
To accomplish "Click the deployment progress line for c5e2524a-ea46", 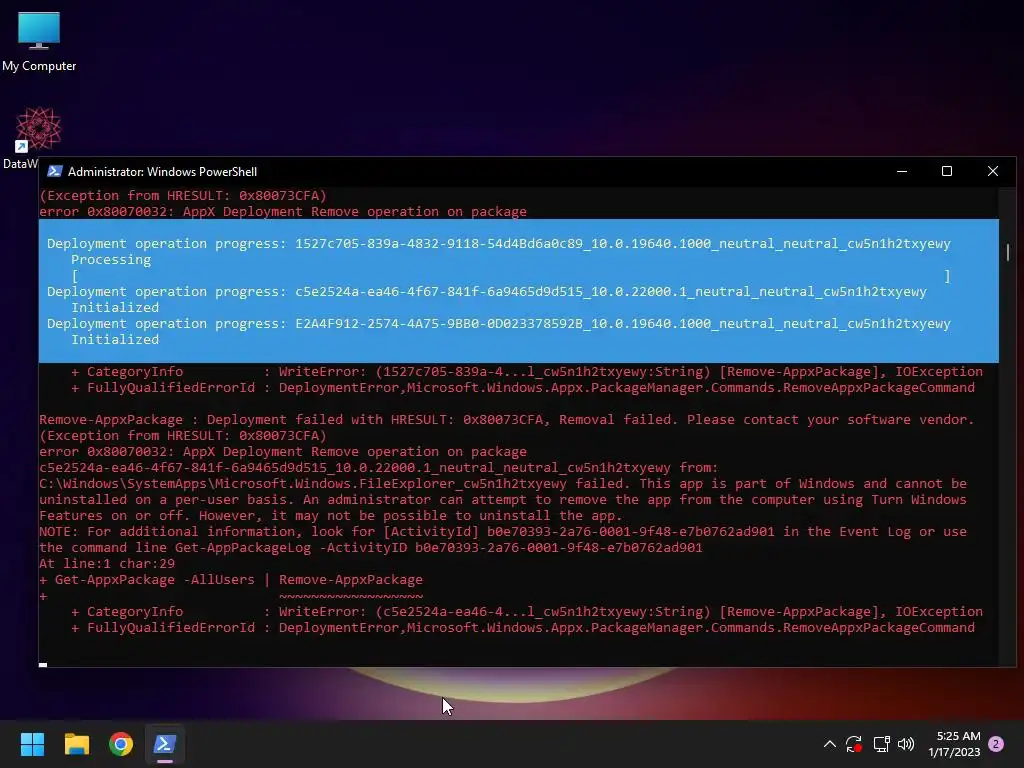I will pos(487,291).
